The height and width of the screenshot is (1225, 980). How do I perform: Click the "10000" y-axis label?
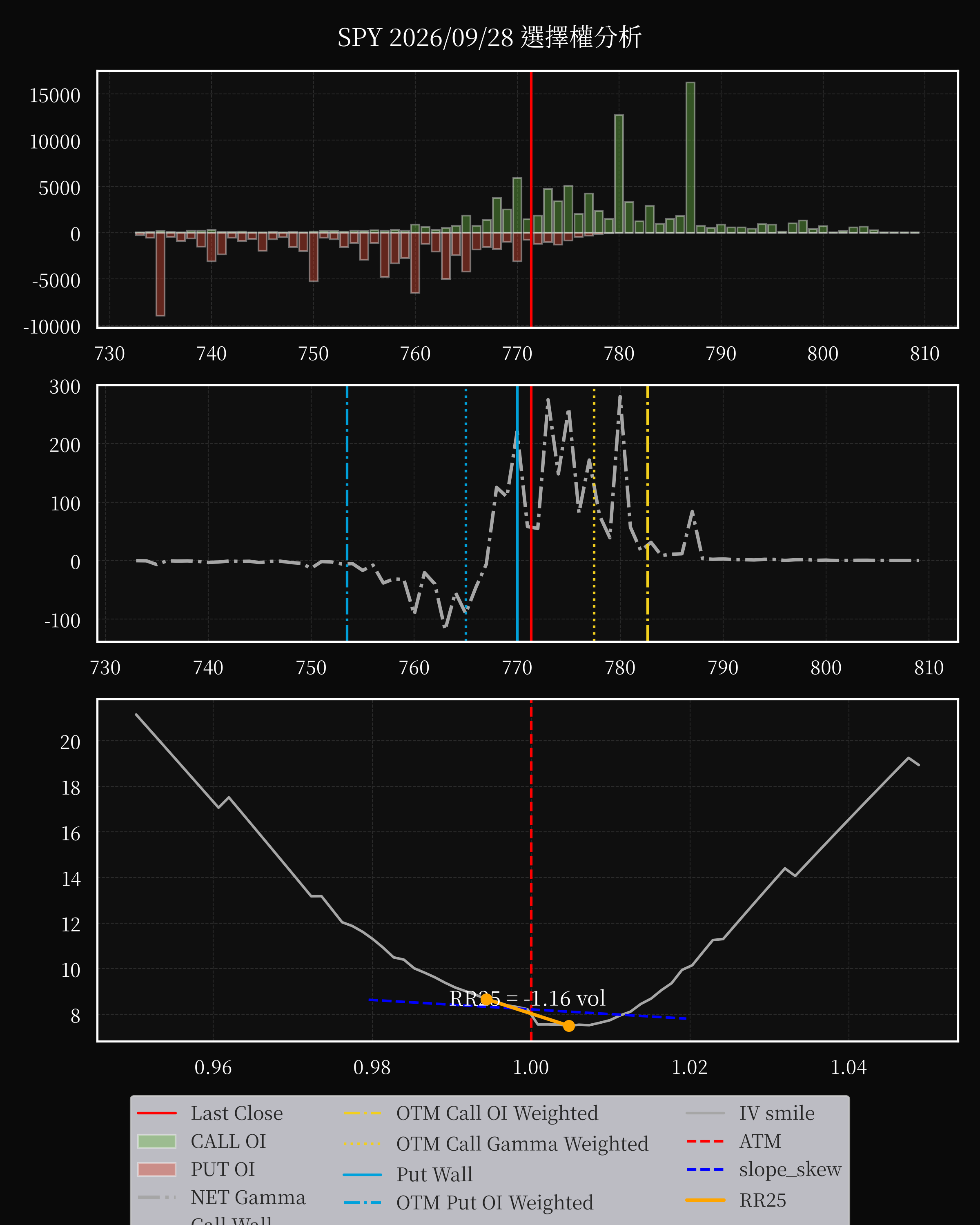(x=55, y=141)
